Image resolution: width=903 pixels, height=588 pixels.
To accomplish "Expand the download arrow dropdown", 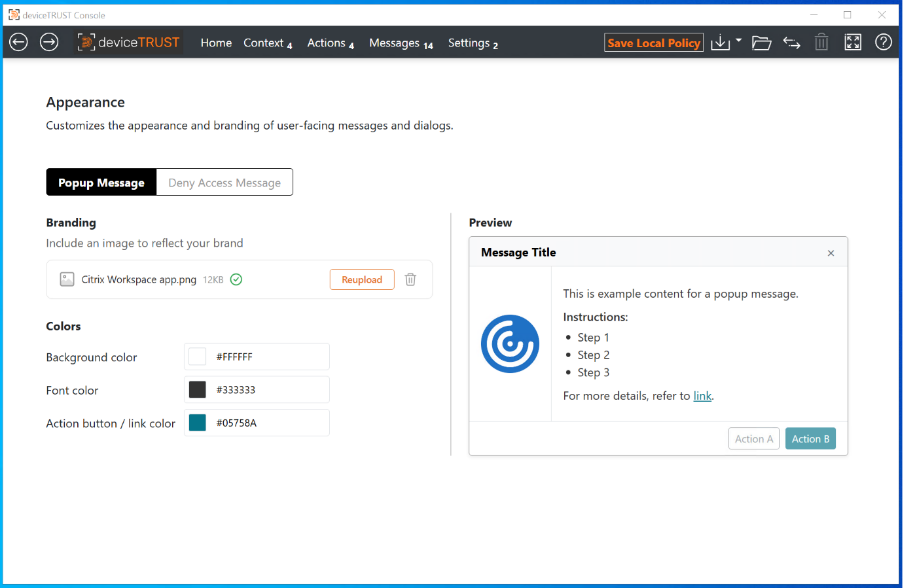I will point(738,40).
